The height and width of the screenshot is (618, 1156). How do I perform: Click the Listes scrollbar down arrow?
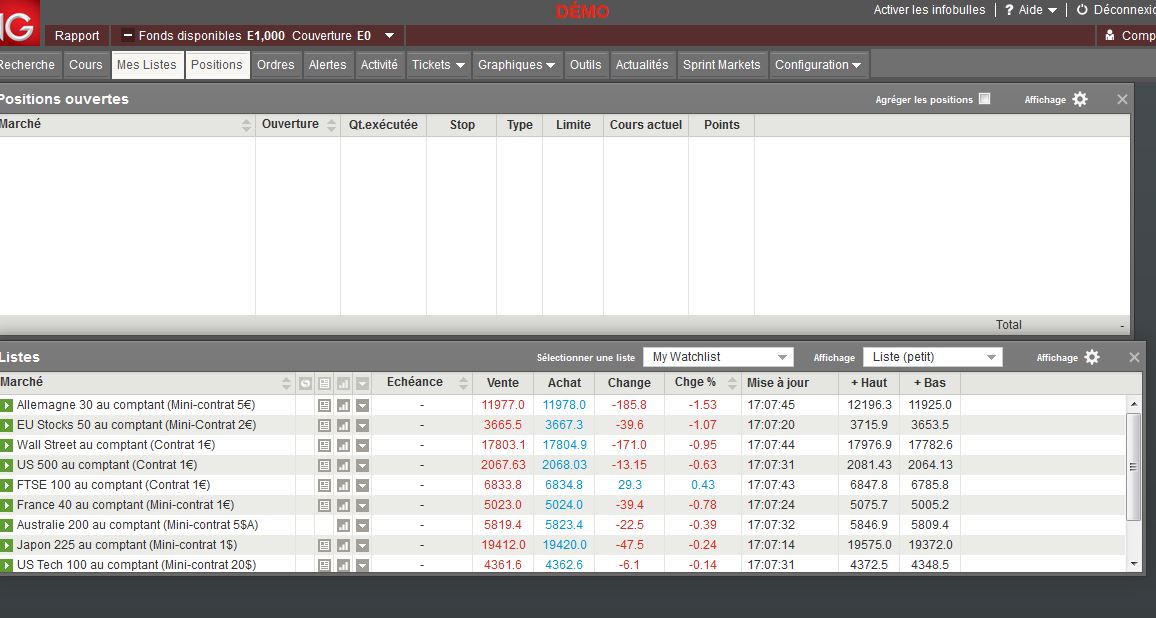click(1134, 564)
